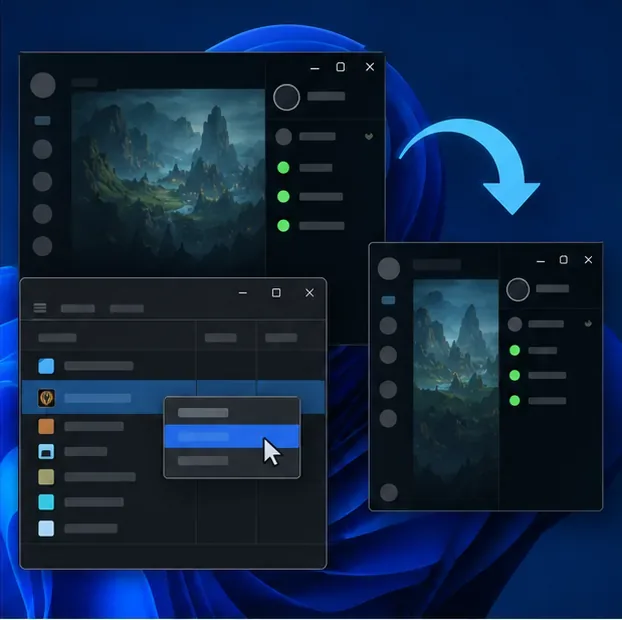This screenshot has height=620, width=622.
Task: Click the bottom grey circle in small launcher sidebar
Action: tap(389, 493)
